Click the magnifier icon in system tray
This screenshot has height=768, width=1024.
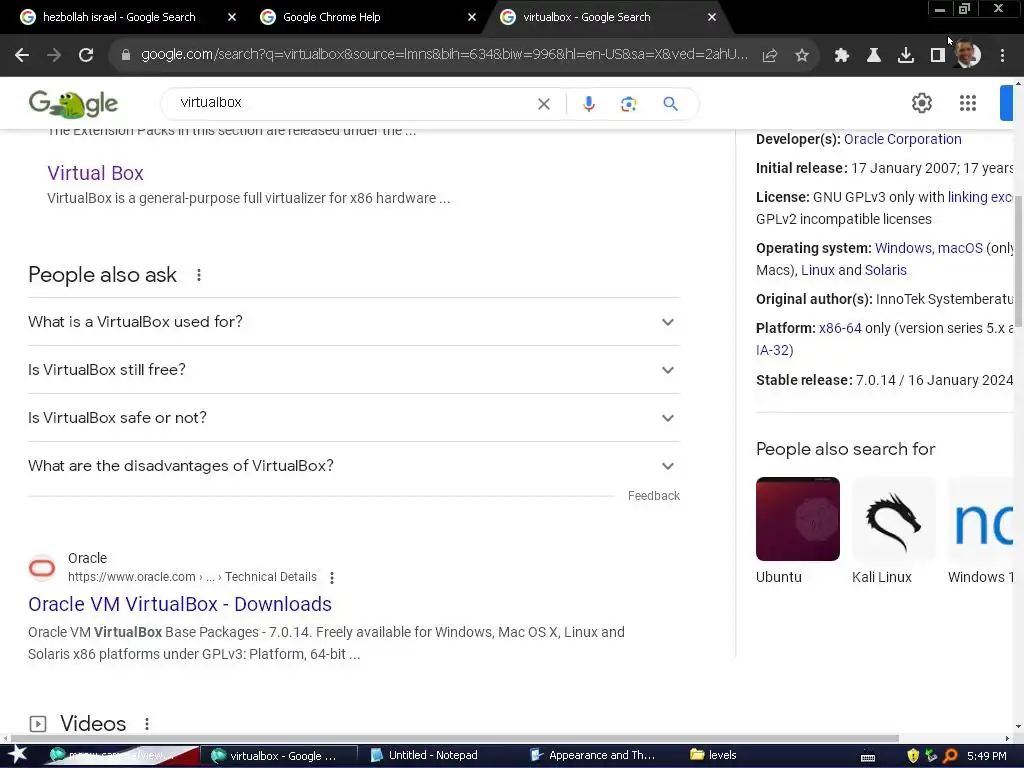point(950,756)
